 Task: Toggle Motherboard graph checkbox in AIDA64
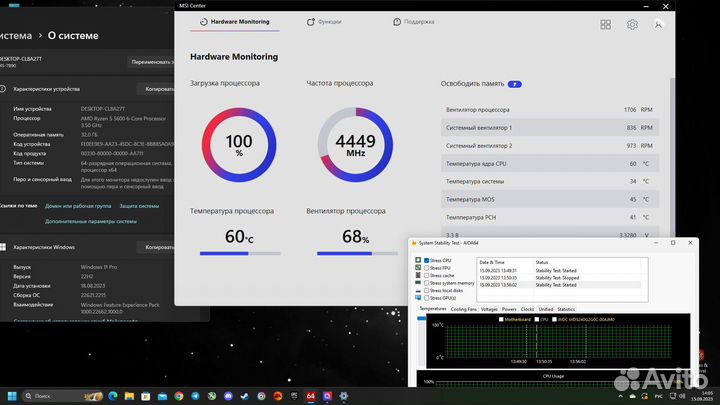click(501, 319)
